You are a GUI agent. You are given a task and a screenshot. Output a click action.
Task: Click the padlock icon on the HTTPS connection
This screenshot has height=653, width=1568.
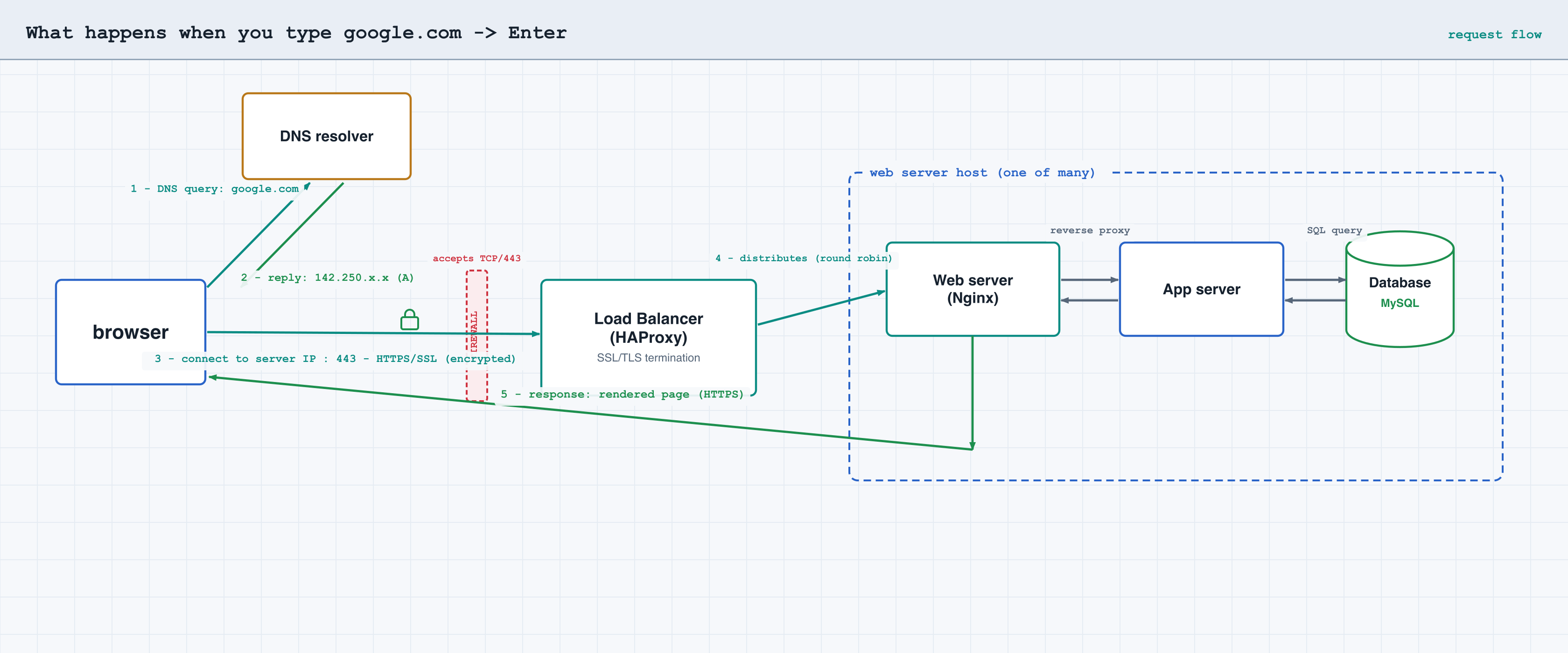coord(410,320)
